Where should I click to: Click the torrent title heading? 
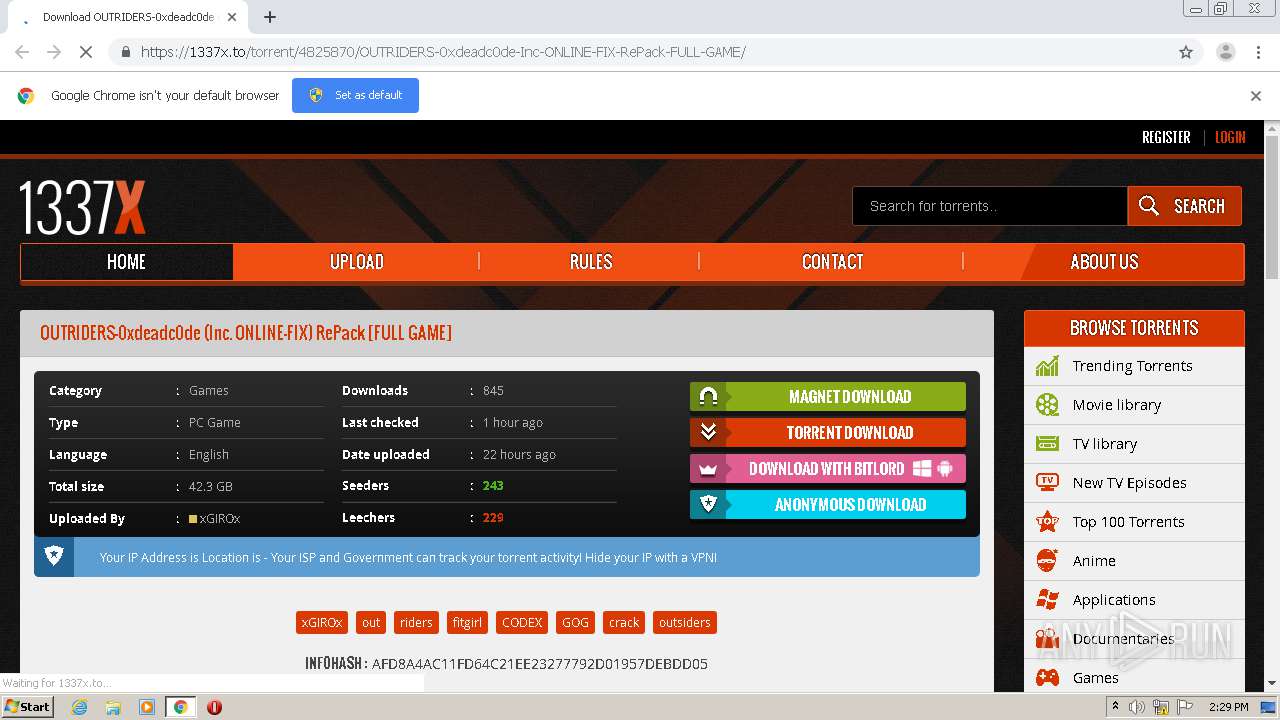click(x=246, y=333)
